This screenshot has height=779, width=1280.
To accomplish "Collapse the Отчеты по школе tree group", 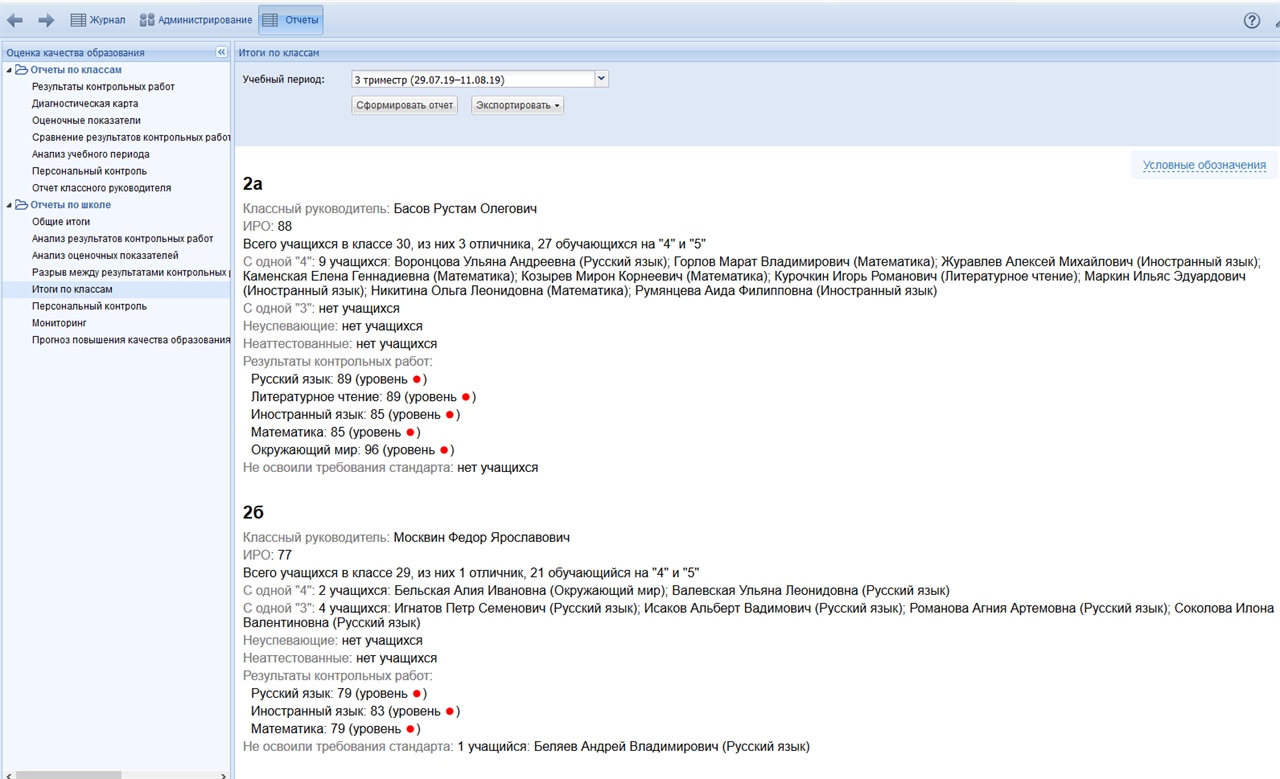I will pyautogui.click(x=9, y=205).
